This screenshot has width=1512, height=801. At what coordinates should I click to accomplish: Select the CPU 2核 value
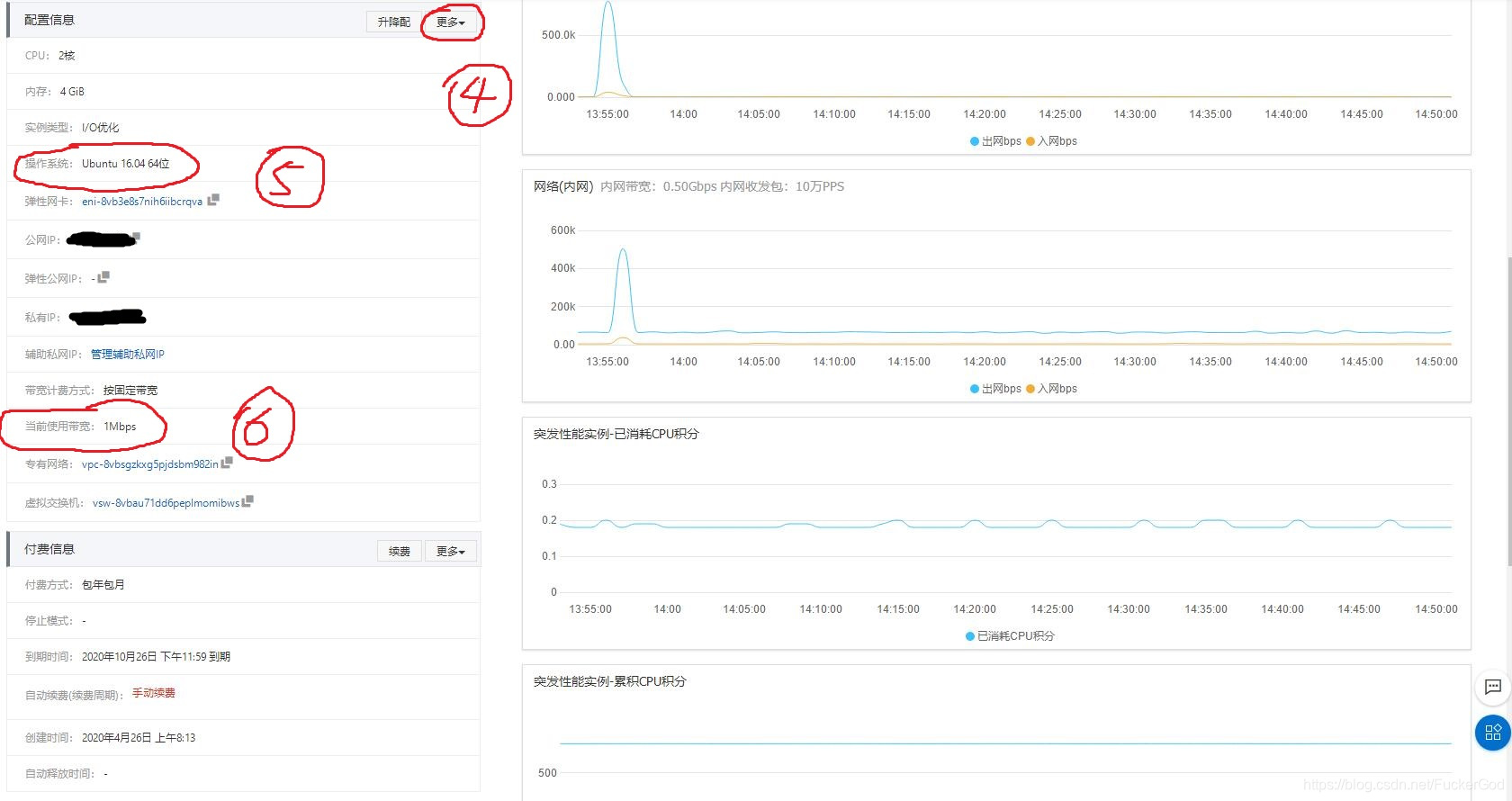pos(67,56)
